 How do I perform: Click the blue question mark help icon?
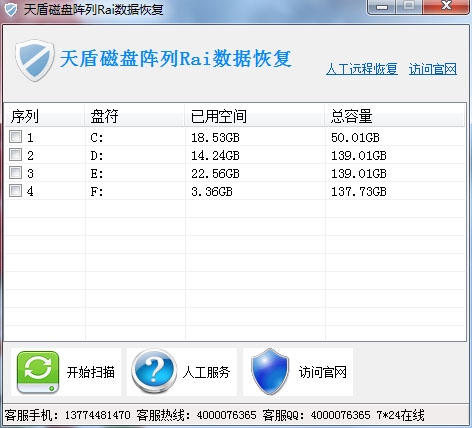click(154, 372)
